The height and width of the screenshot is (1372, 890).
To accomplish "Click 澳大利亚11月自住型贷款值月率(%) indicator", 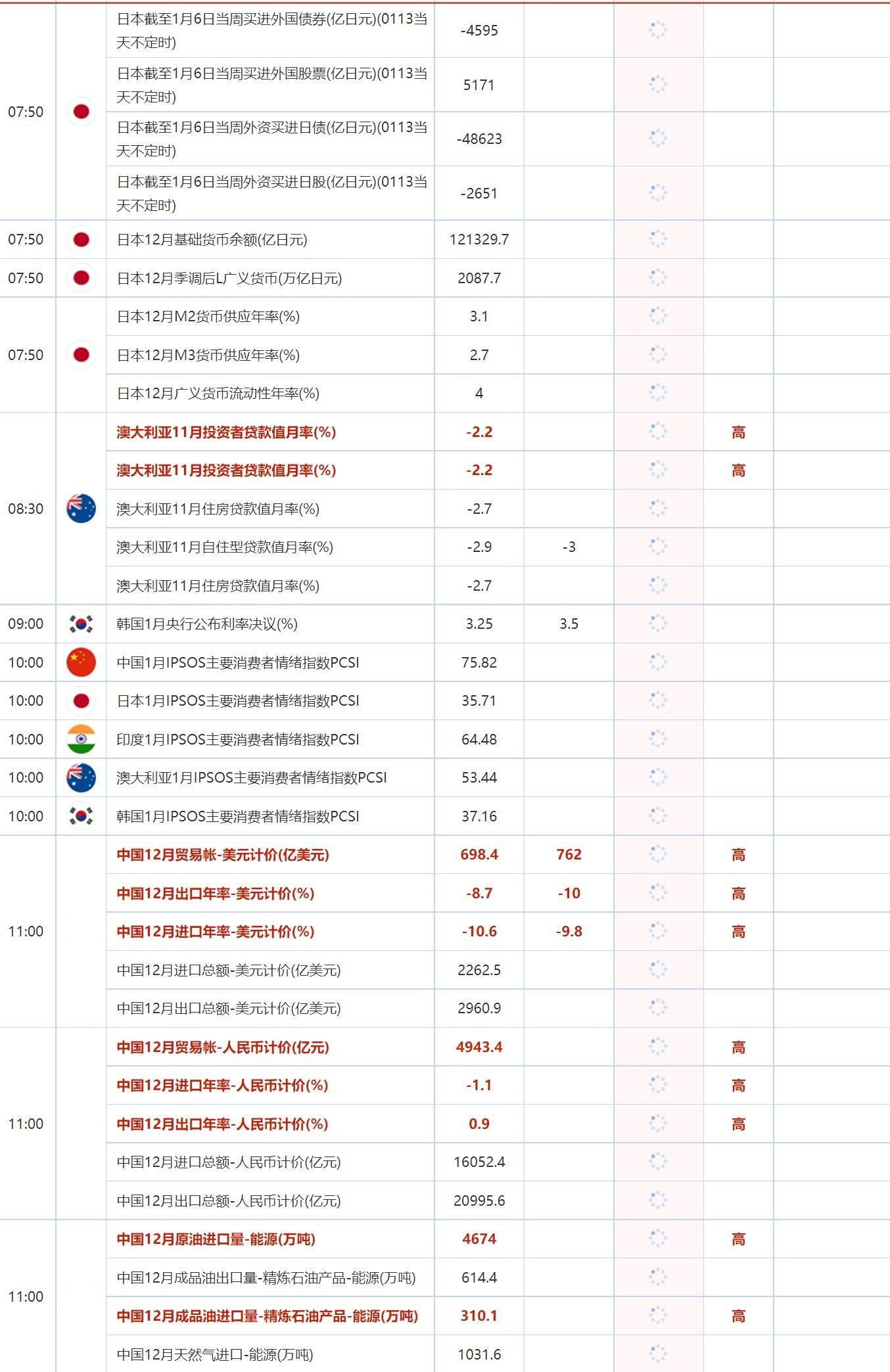I will [224, 547].
